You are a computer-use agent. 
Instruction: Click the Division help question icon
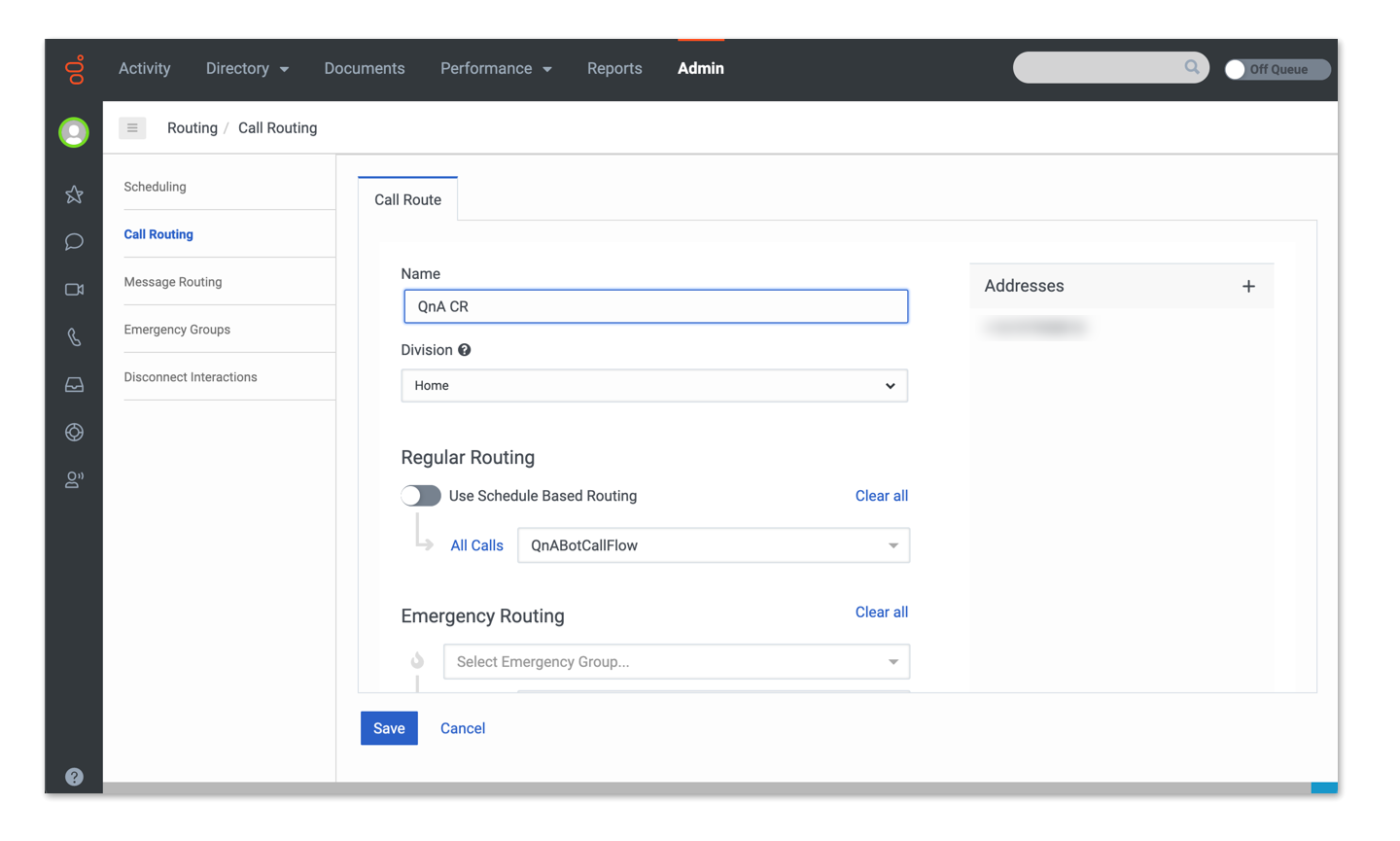point(465,350)
